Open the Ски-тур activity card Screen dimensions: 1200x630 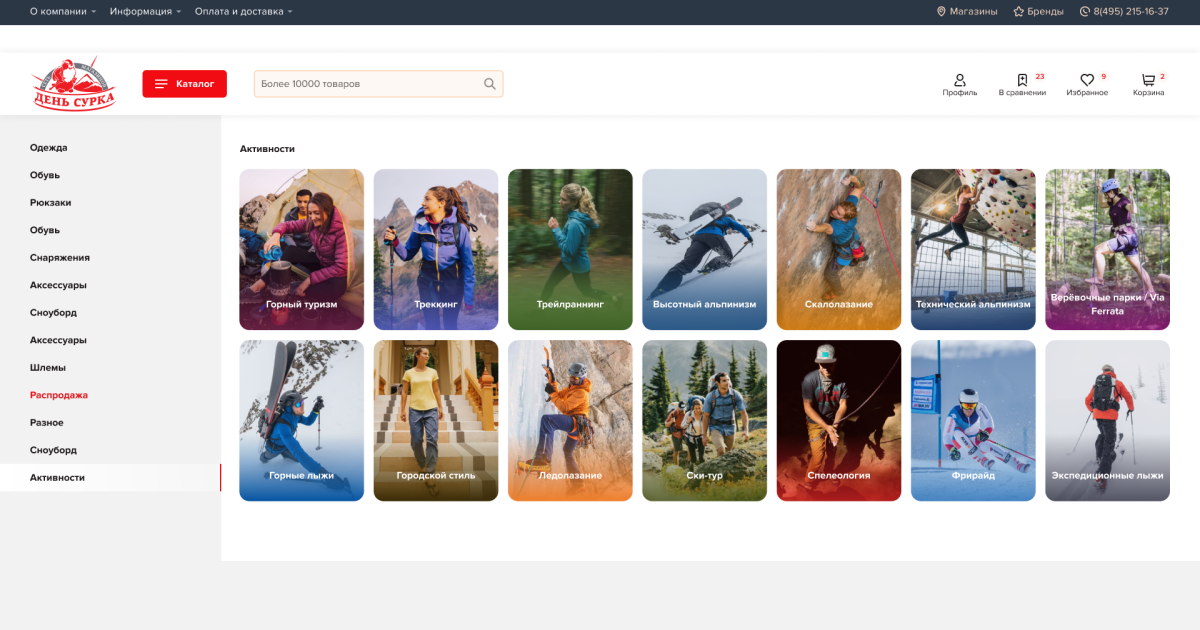(x=705, y=420)
